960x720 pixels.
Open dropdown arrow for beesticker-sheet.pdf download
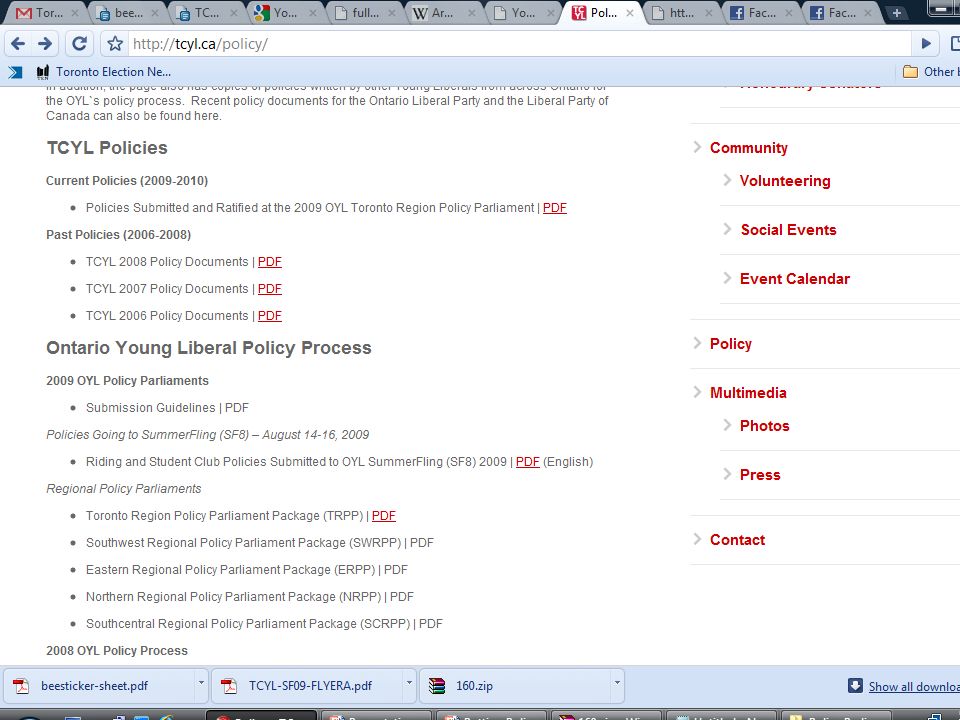pos(201,682)
